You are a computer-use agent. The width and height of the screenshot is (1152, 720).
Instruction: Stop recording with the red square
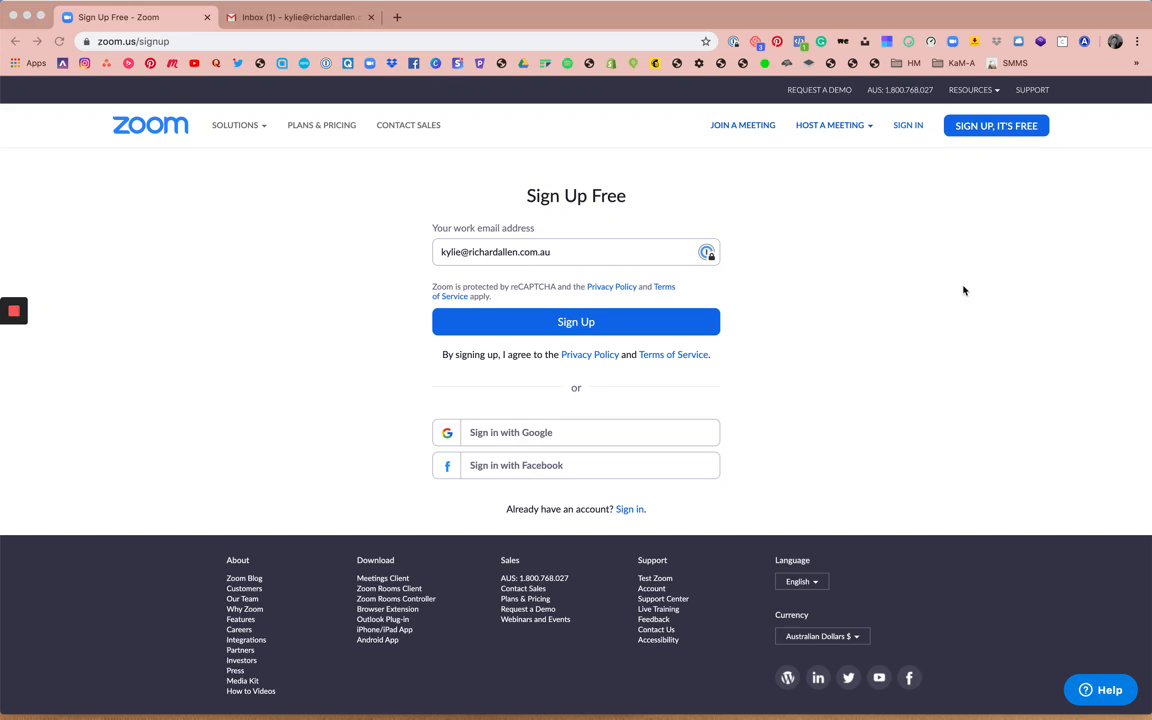pos(13,311)
